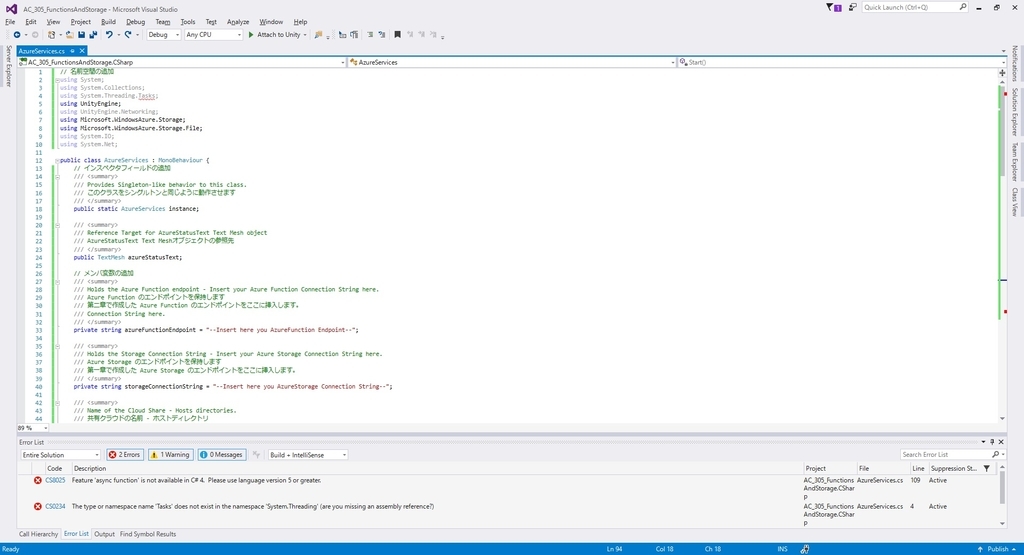Viewport: 1024px width, 555px height.
Task: Open the File menu
Action: 10,22
